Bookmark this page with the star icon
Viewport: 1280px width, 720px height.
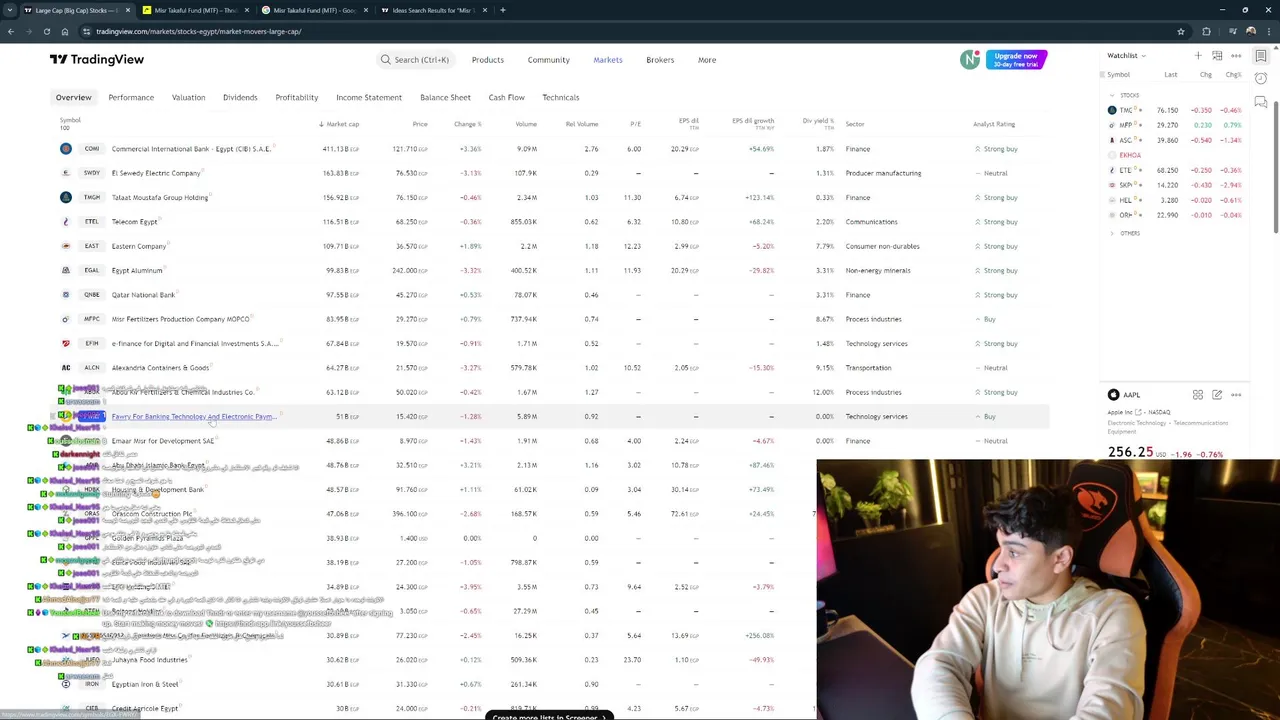pyautogui.click(x=1181, y=31)
